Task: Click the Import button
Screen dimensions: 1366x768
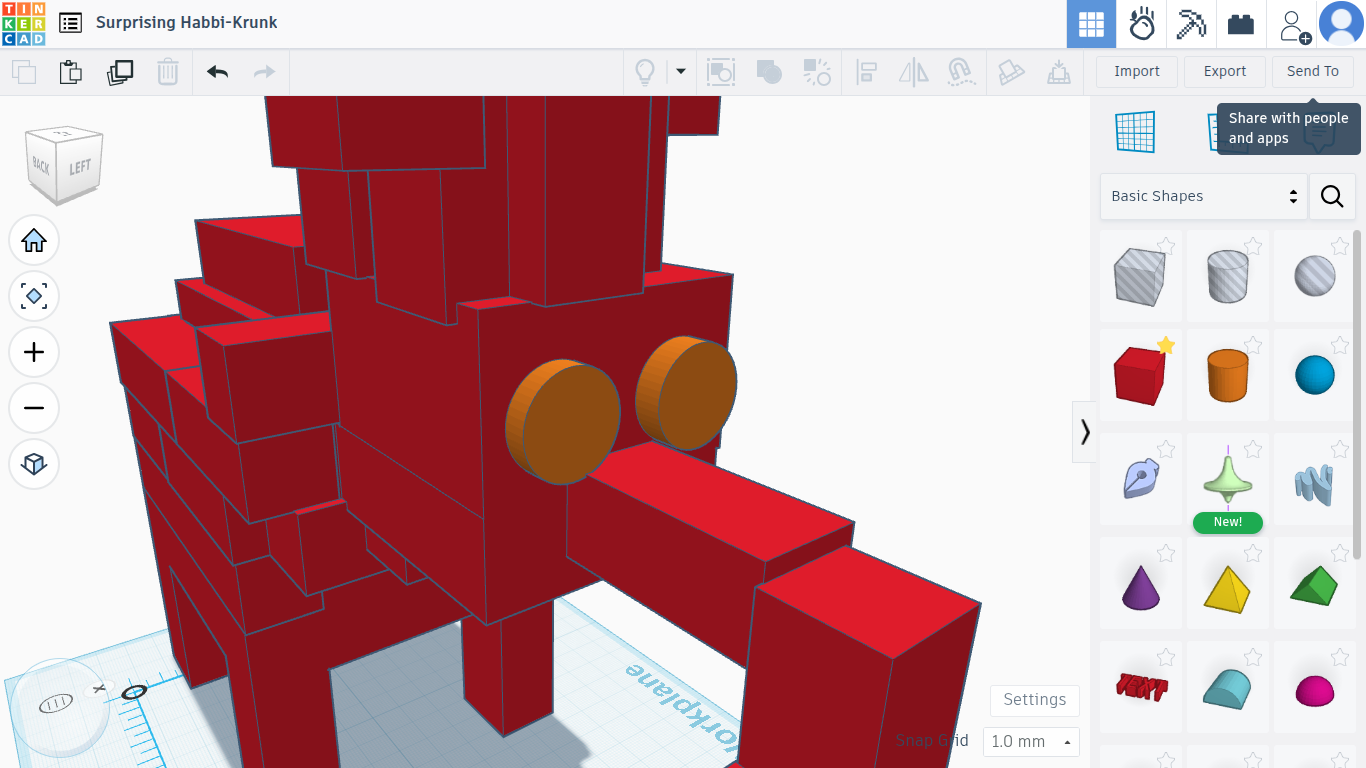Action: tap(1137, 71)
